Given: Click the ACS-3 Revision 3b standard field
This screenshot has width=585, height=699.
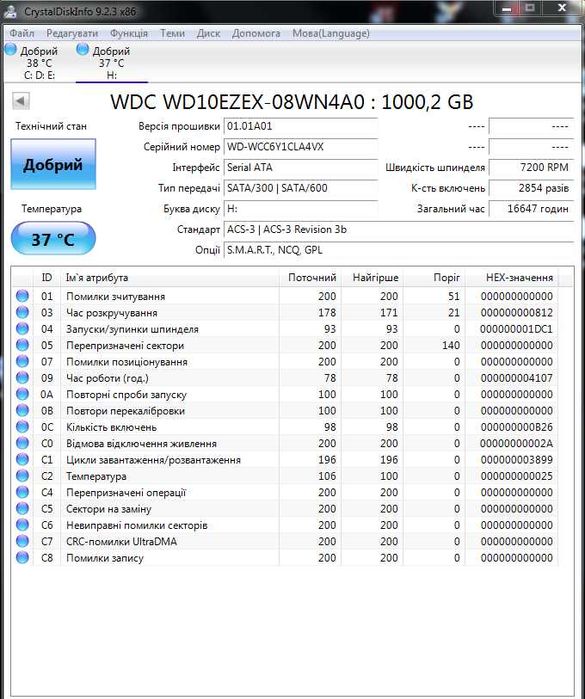Looking at the screenshot, I should click(398, 230).
